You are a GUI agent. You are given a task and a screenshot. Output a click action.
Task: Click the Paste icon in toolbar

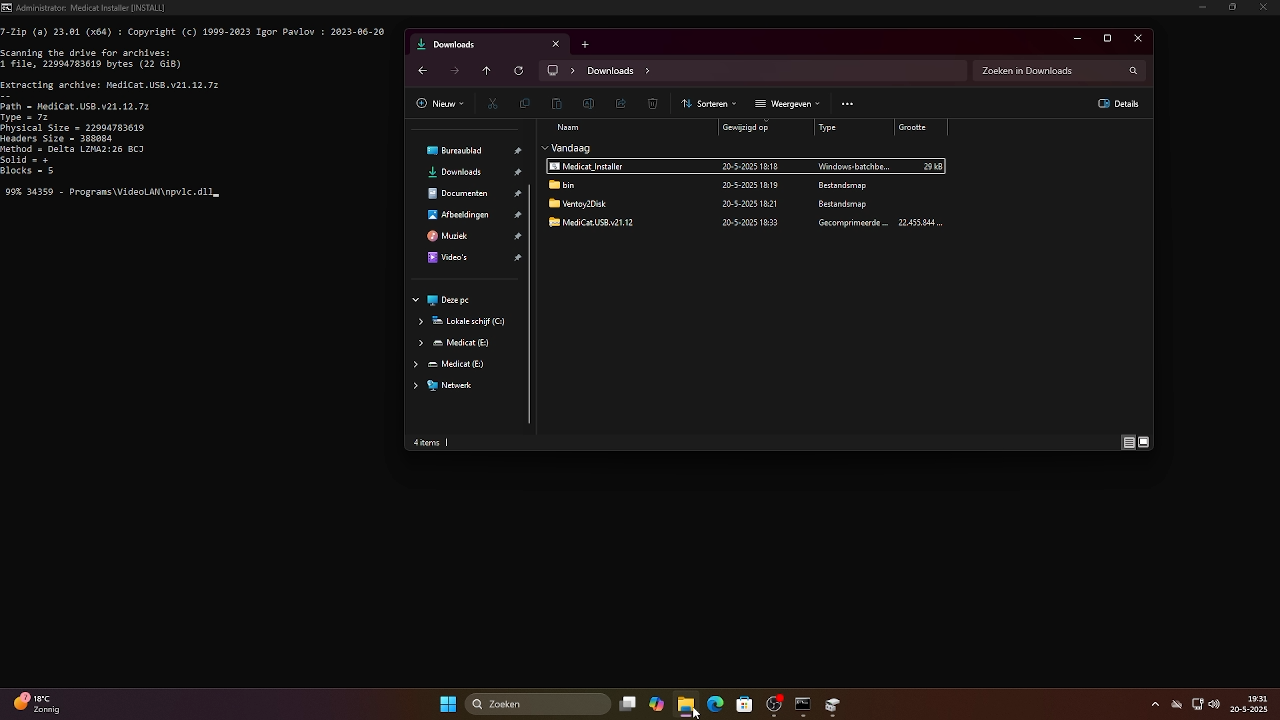556,104
